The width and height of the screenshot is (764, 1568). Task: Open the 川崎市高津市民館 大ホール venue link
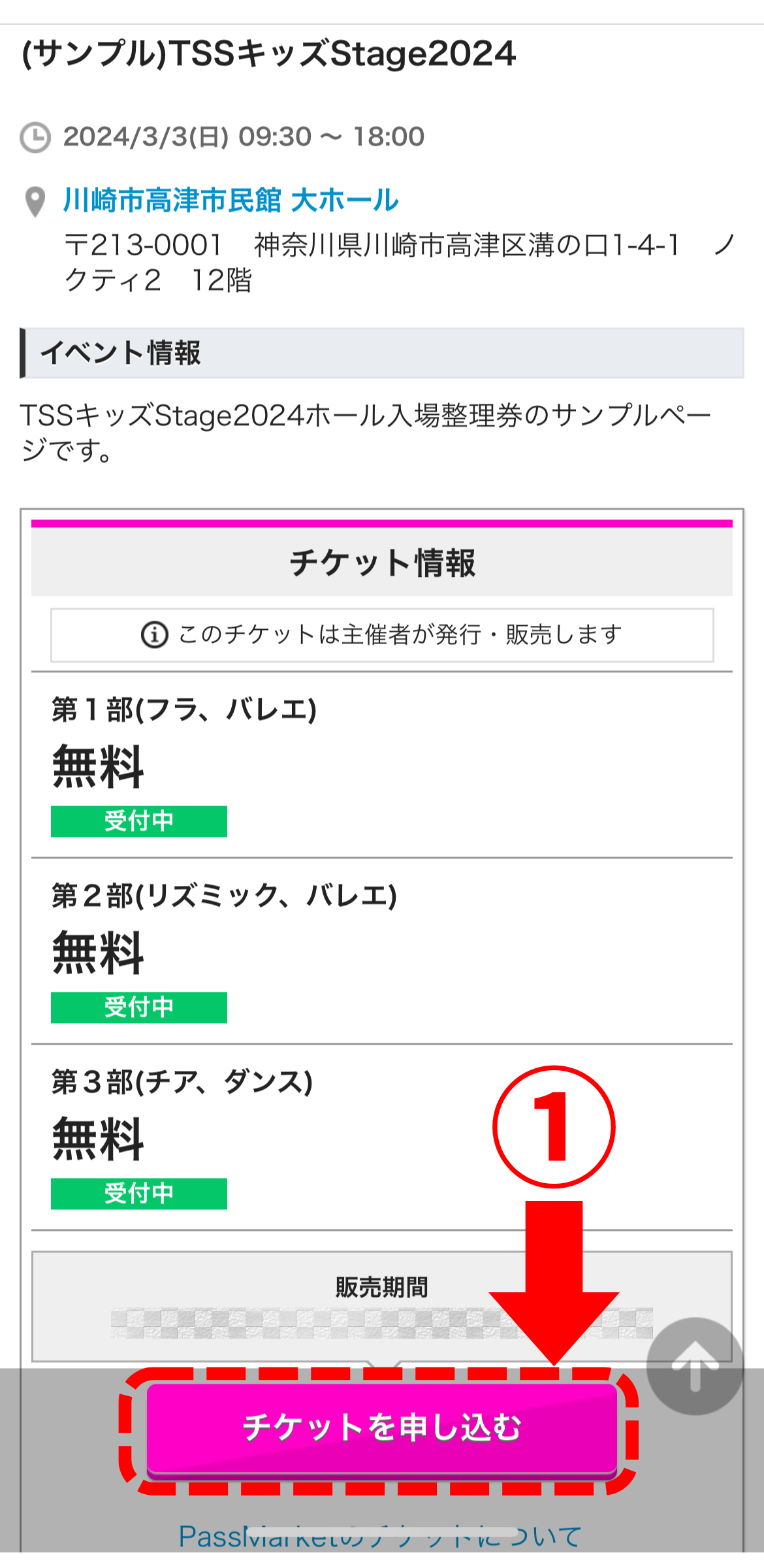point(231,201)
